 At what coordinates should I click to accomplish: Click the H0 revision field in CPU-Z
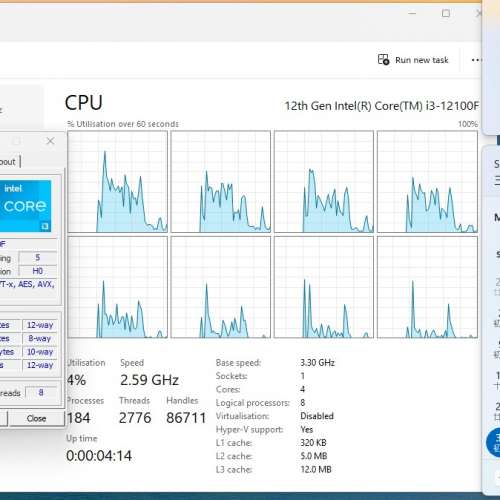click(x=38, y=271)
